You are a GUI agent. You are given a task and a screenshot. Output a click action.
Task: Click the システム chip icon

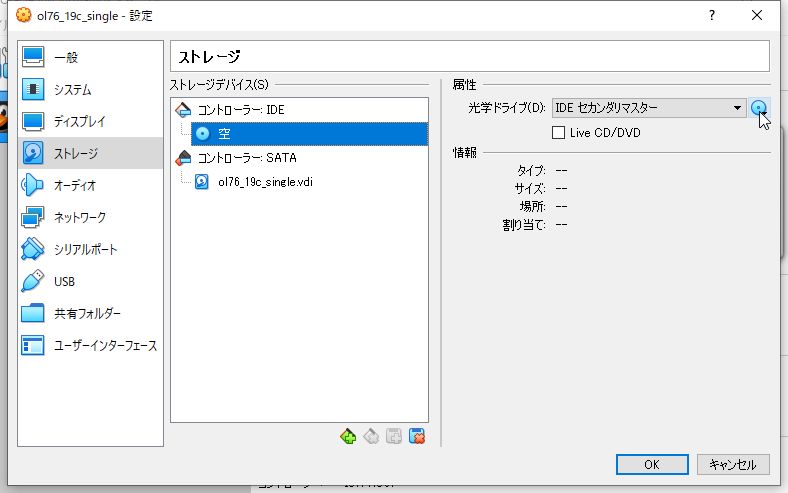[x=33, y=89]
